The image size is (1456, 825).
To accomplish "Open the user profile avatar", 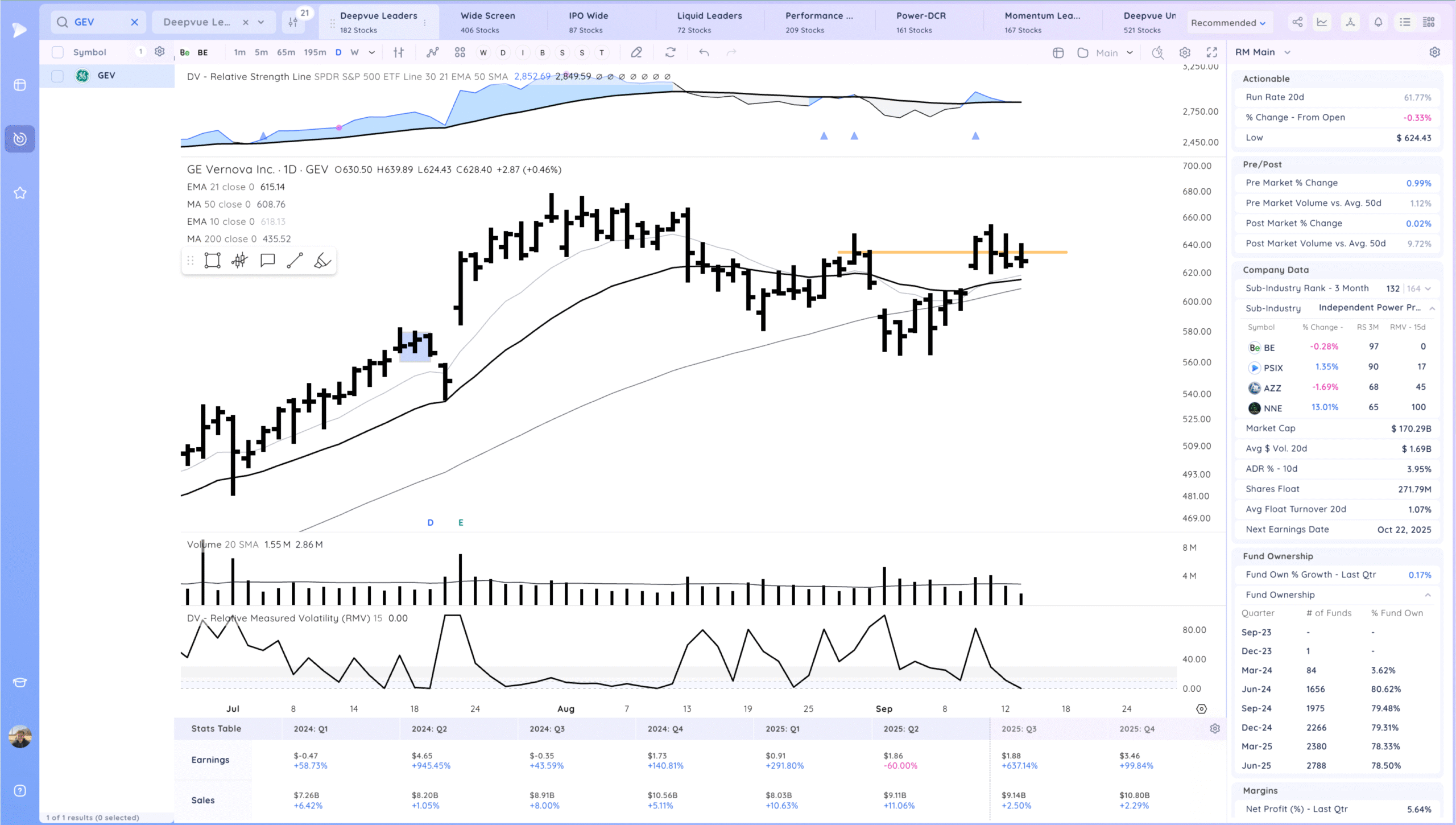I will tap(20, 736).
